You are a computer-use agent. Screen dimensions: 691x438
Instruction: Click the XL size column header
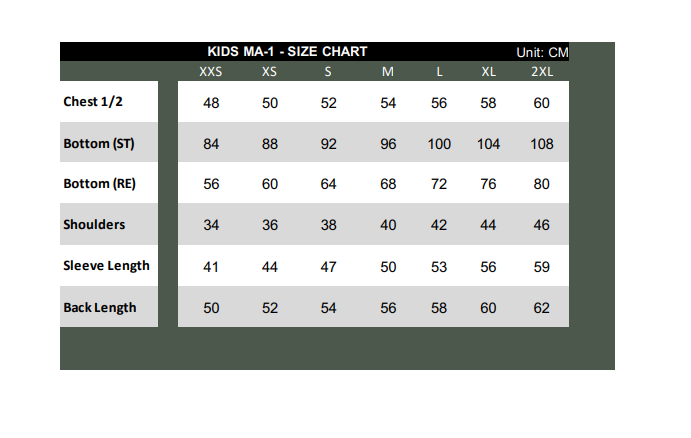click(488, 72)
